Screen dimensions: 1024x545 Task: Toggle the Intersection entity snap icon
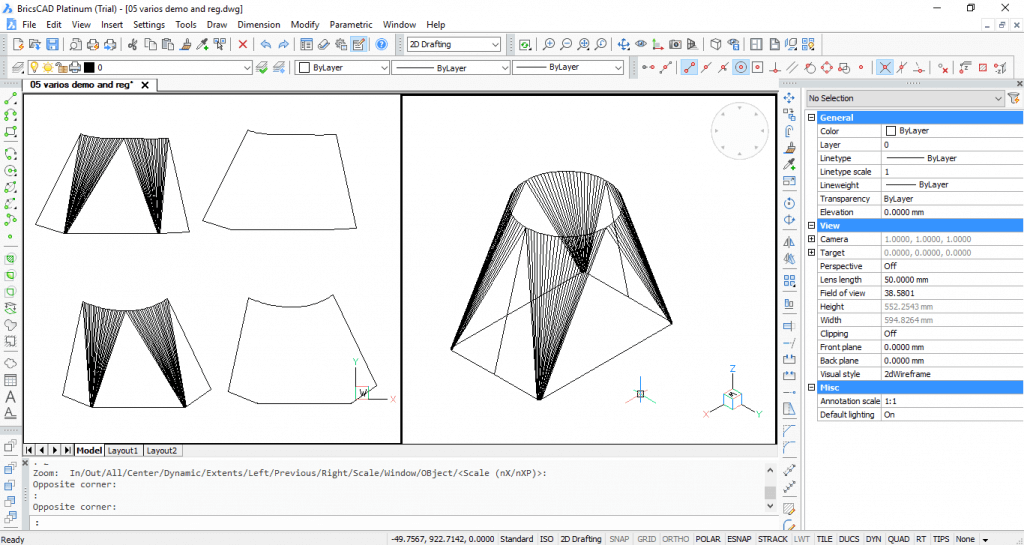(x=884, y=67)
